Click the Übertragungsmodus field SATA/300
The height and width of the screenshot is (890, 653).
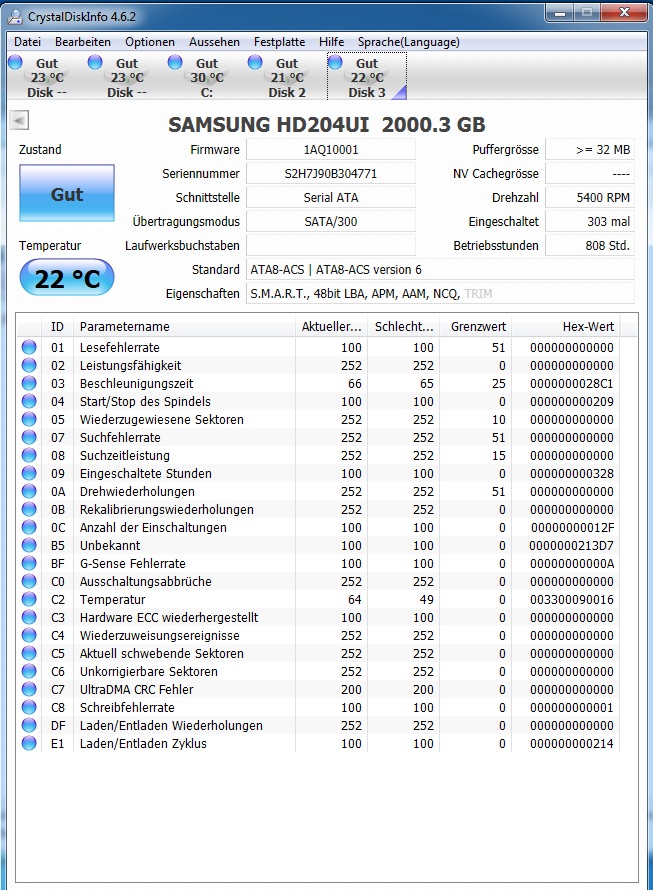(331, 221)
